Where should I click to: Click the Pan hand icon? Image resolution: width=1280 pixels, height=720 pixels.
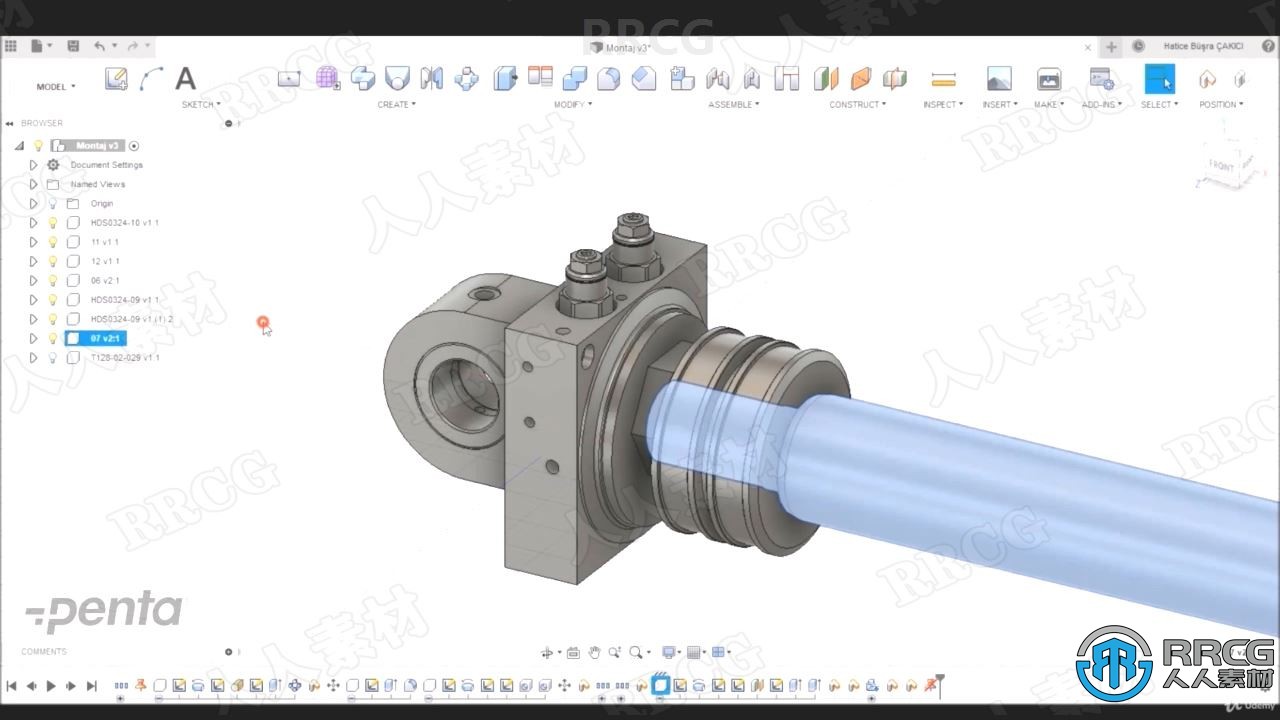pyautogui.click(x=594, y=653)
